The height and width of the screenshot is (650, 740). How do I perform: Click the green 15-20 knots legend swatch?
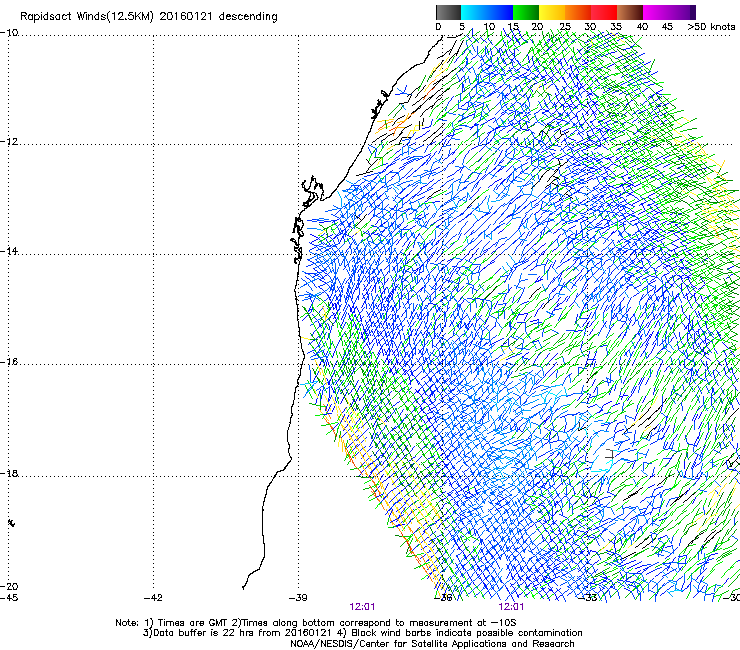pos(526,12)
